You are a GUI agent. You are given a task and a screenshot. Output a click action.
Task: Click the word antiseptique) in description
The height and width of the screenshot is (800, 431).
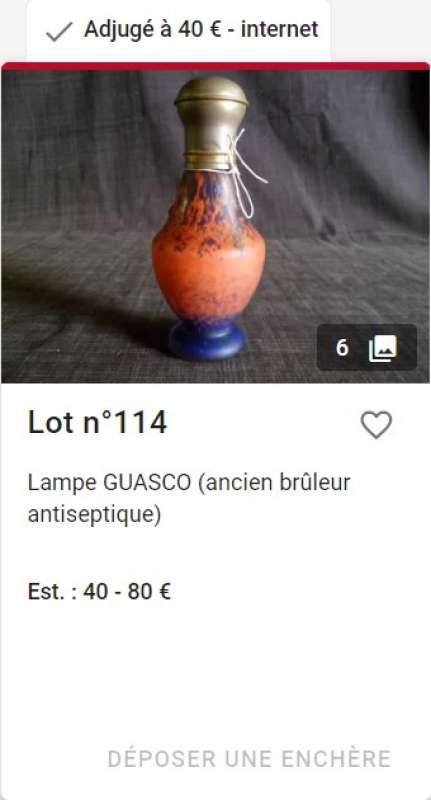tap(94, 515)
